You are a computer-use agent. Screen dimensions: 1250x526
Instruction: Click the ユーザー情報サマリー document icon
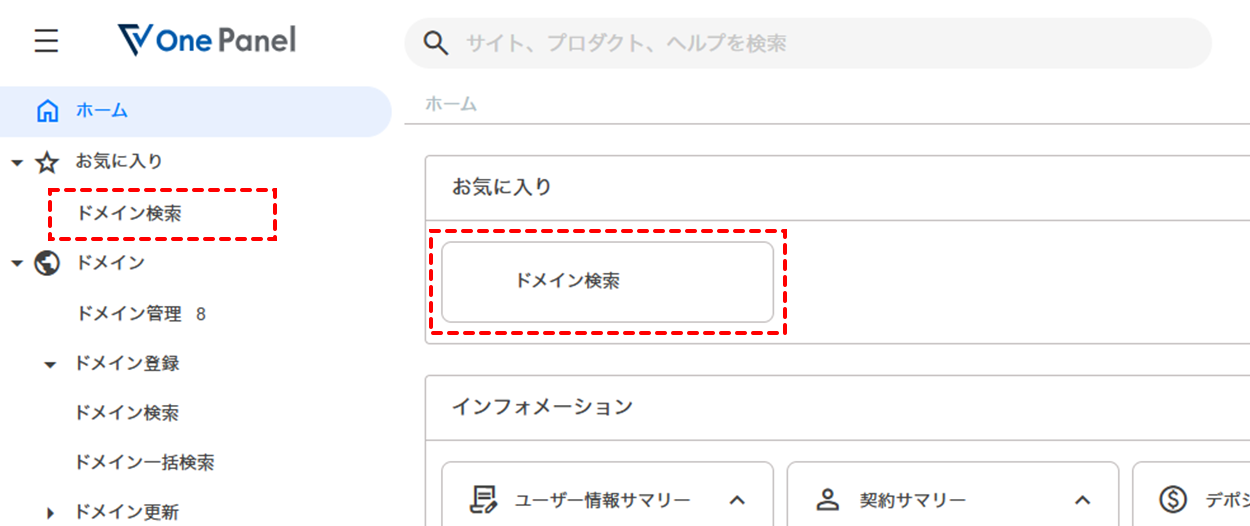click(x=484, y=499)
